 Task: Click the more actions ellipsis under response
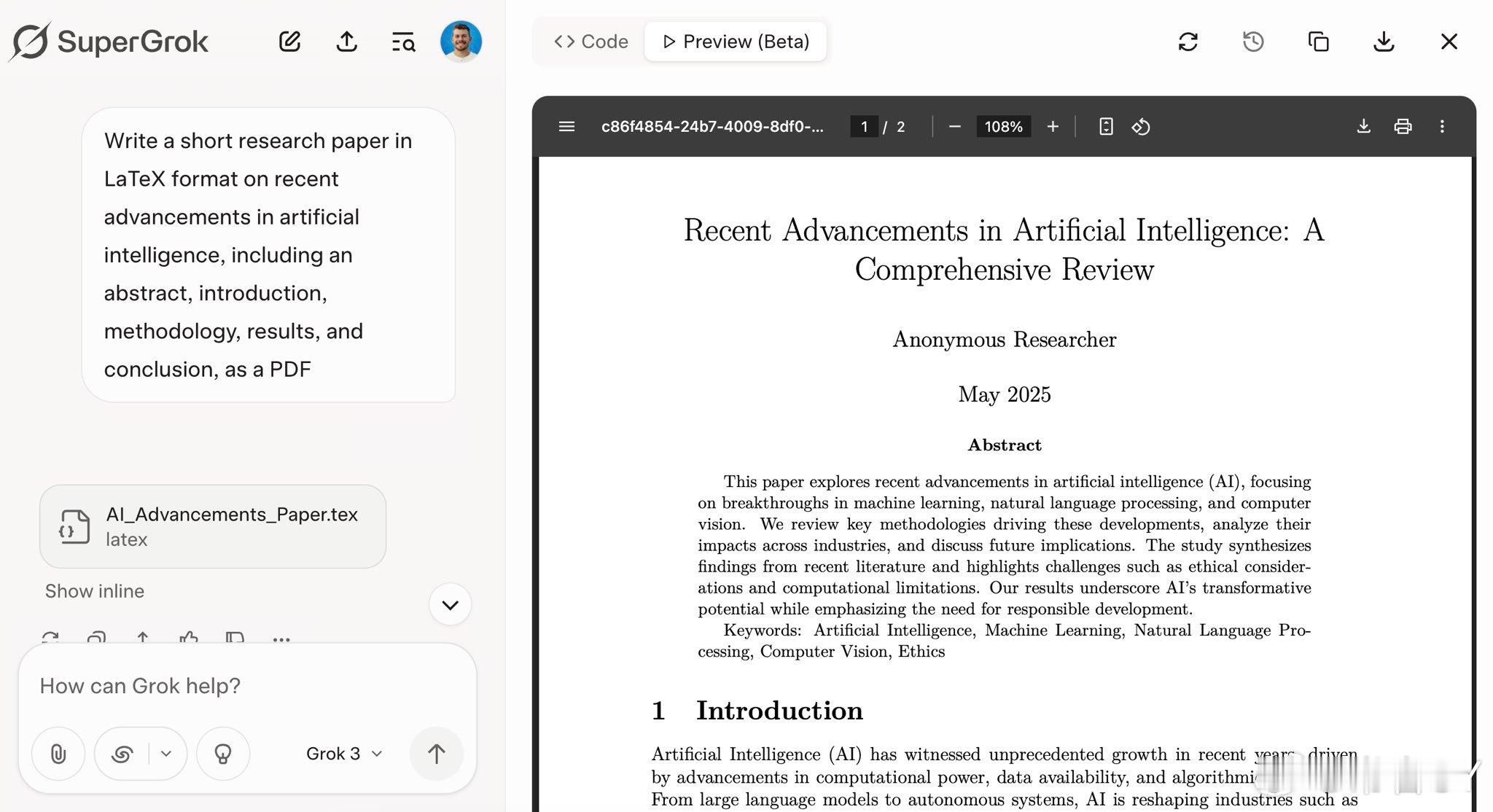(281, 639)
